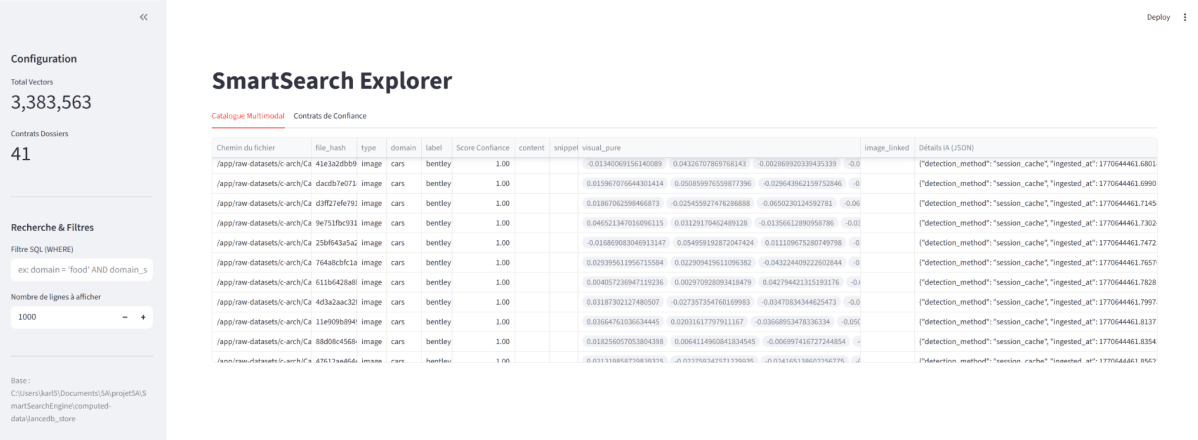Screen dimensions: 1198x440
Task: Open JSON details ending in 1770644461.8137
Action: point(1035,322)
